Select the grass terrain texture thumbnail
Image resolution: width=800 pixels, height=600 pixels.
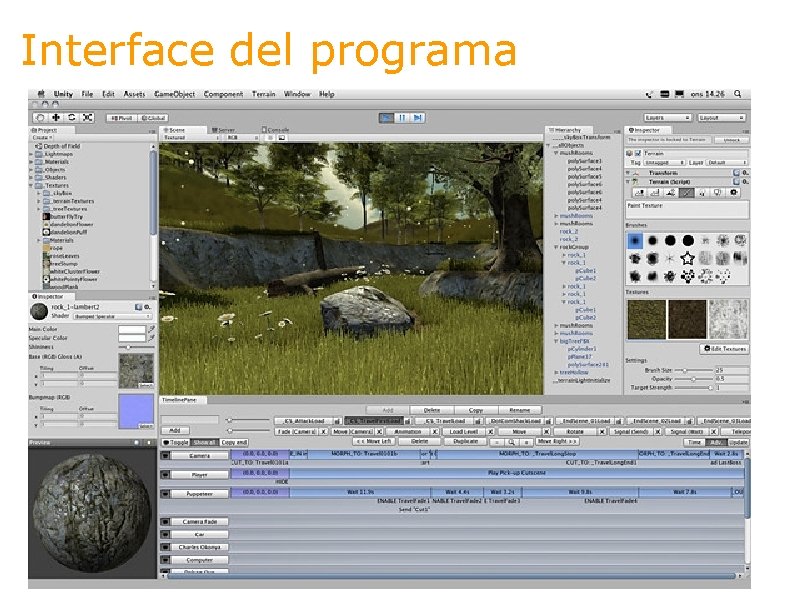(646, 319)
